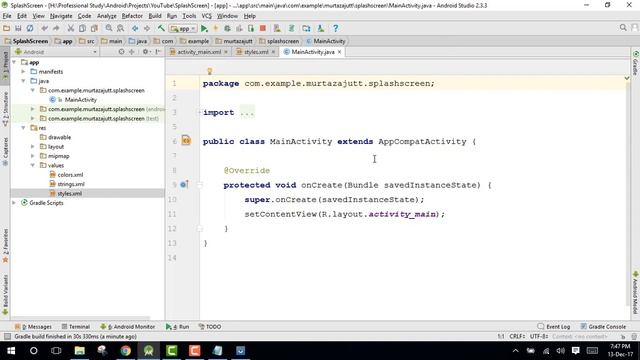Click the Undo arrow icon

click(x=44, y=28)
